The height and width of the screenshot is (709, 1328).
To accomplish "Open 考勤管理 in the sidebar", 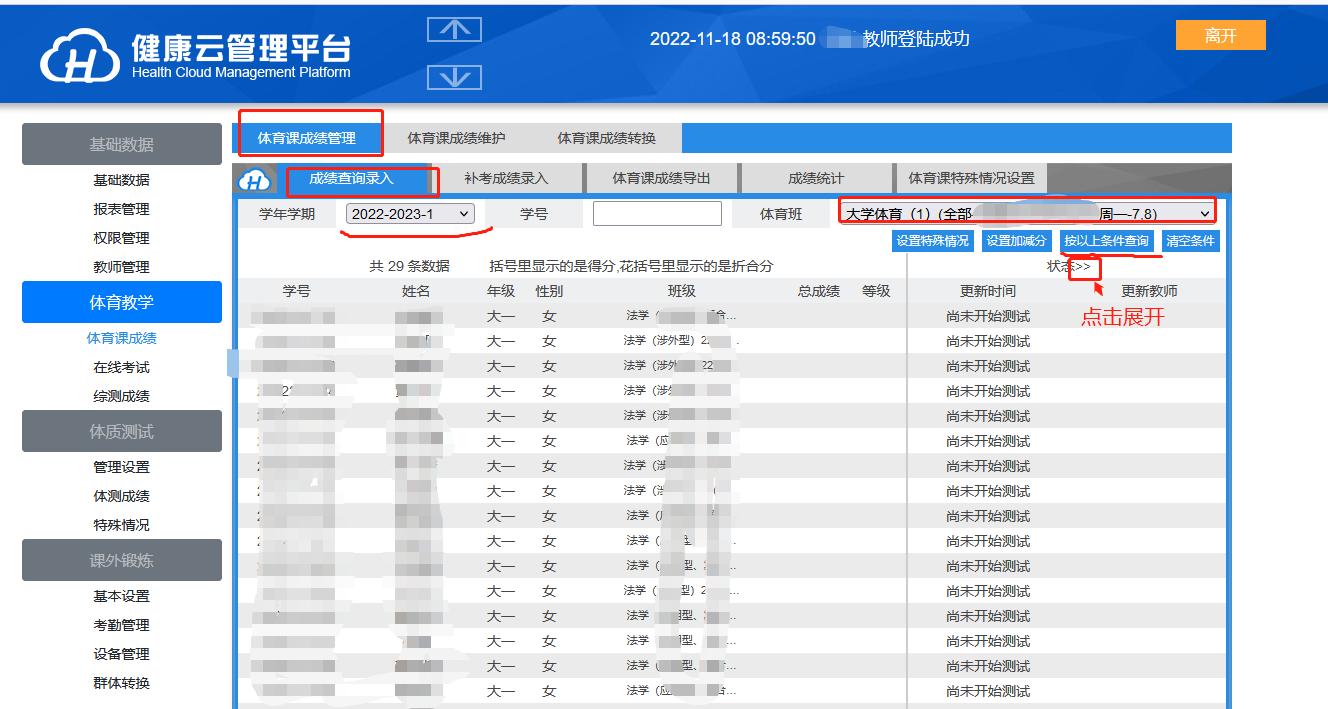I will (121, 625).
